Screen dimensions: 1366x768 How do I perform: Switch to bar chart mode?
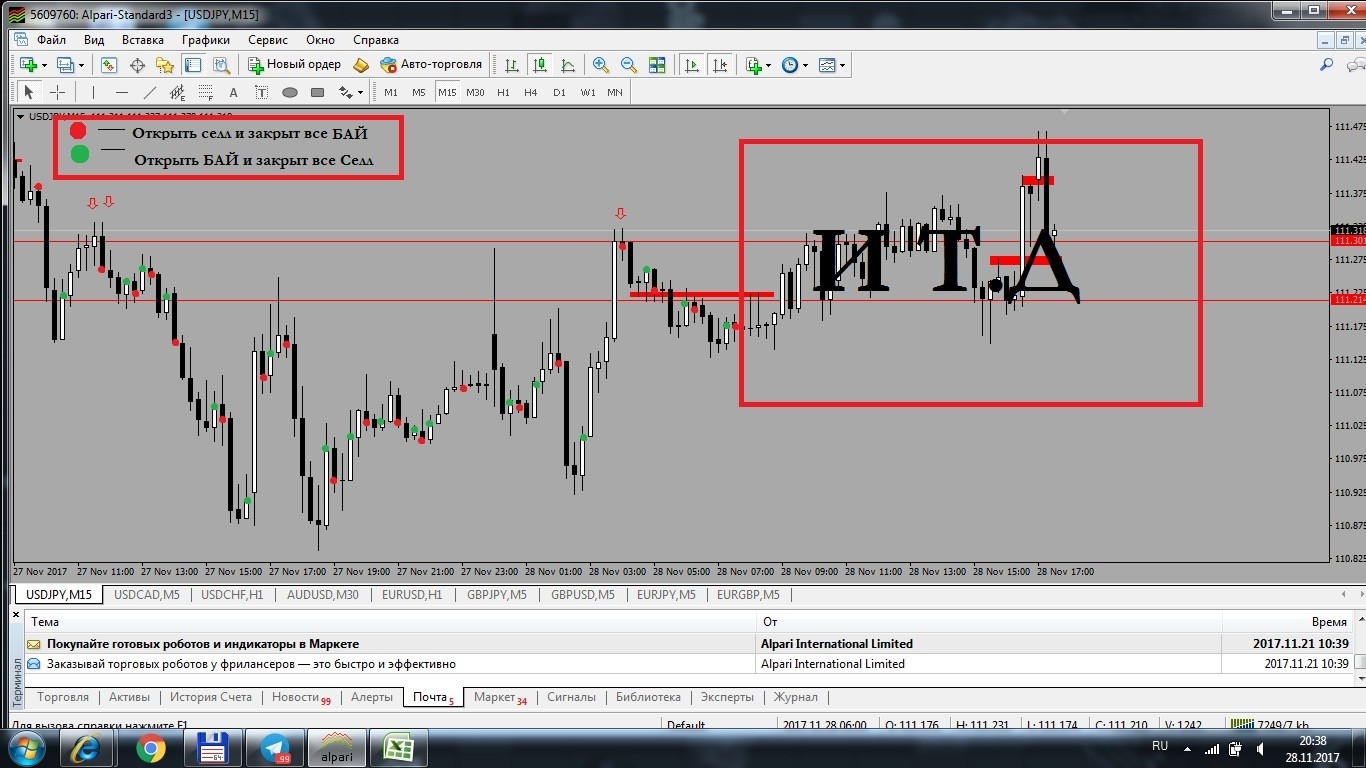click(x=511, y=65)
